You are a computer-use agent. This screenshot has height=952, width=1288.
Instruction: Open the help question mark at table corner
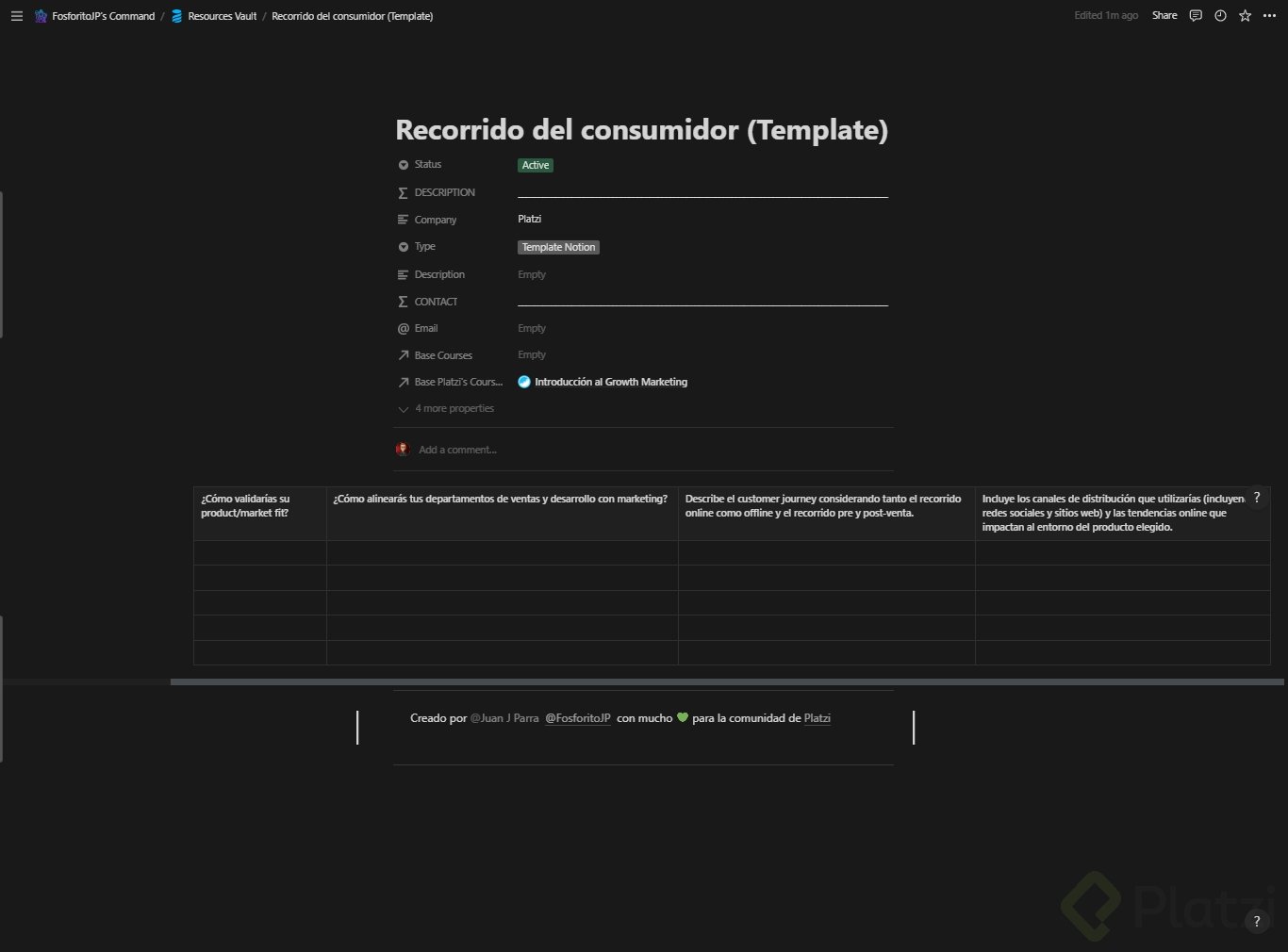pyautogui.click(x=1256, y=498)
